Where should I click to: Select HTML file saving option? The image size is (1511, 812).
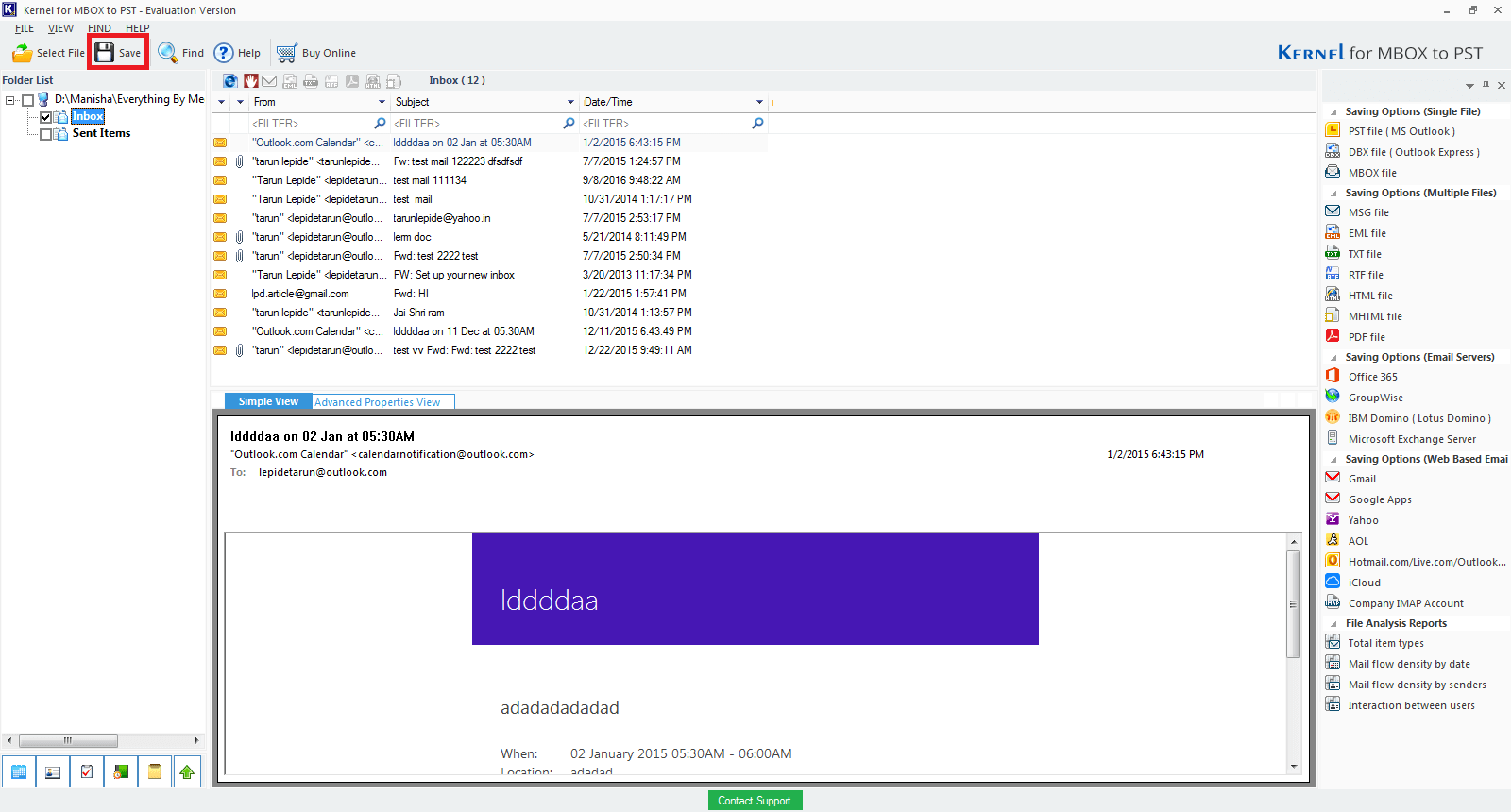pyautogui.click(x=1359, y=296)
